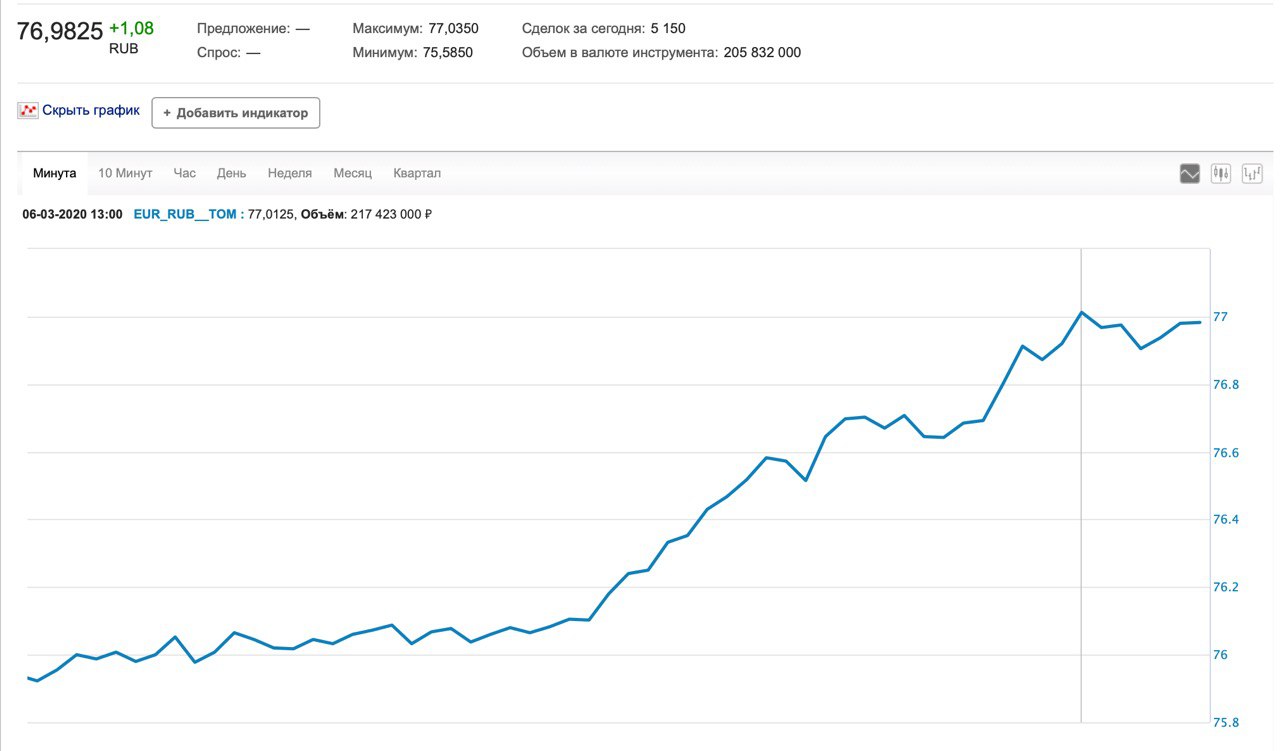Click the Максимум value 77,0350
Image resolution: width=1280 pixels, height=751 pixels.
coord(453,29)
